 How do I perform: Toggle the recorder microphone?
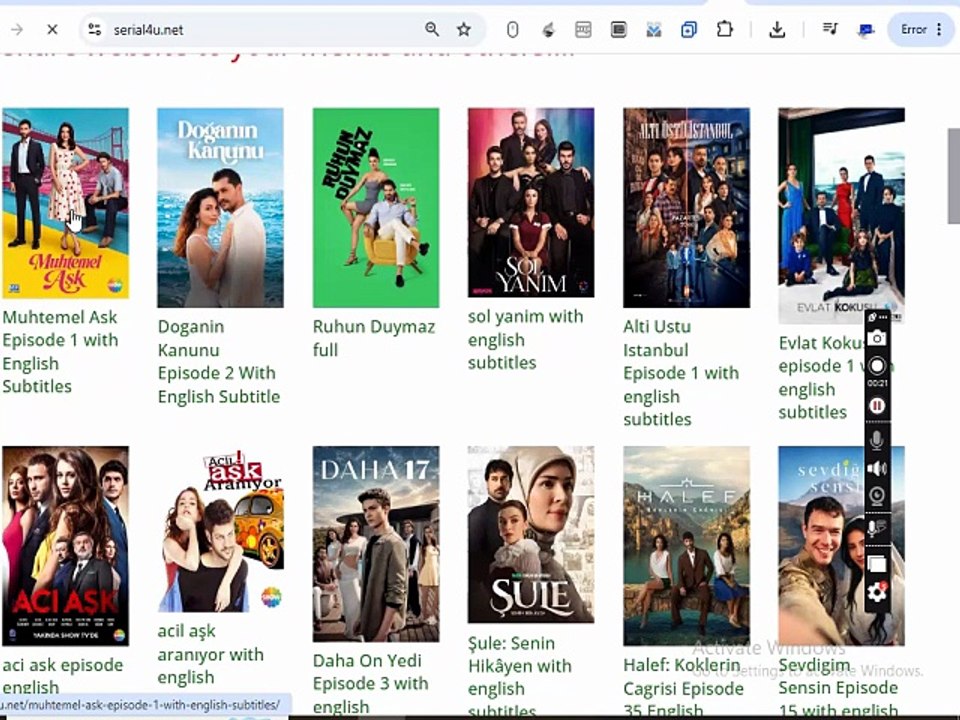pos(877,440)
